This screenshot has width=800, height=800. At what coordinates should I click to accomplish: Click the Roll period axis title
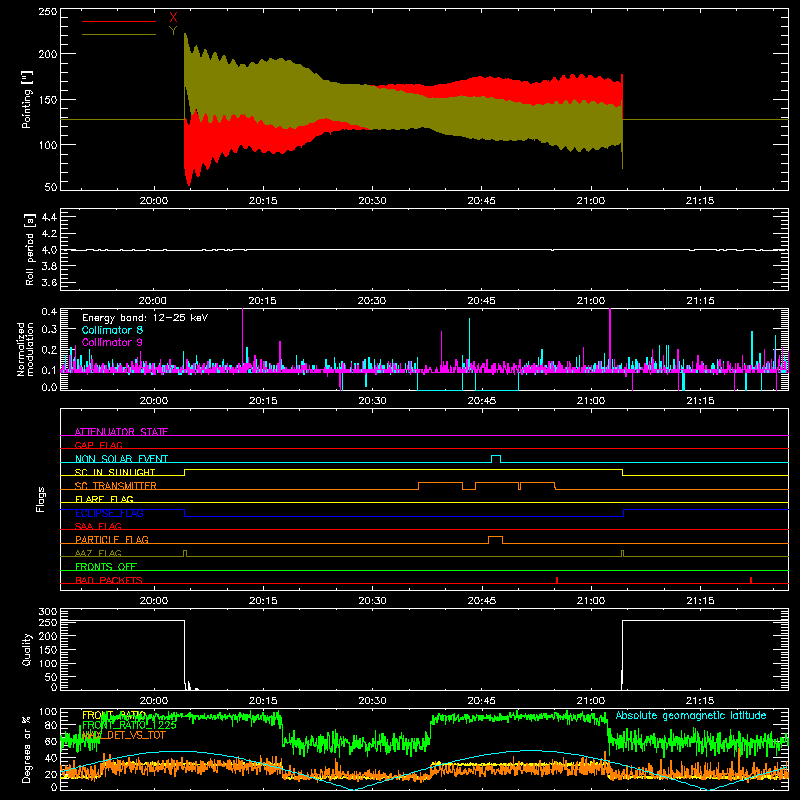(x=29, y=249)
